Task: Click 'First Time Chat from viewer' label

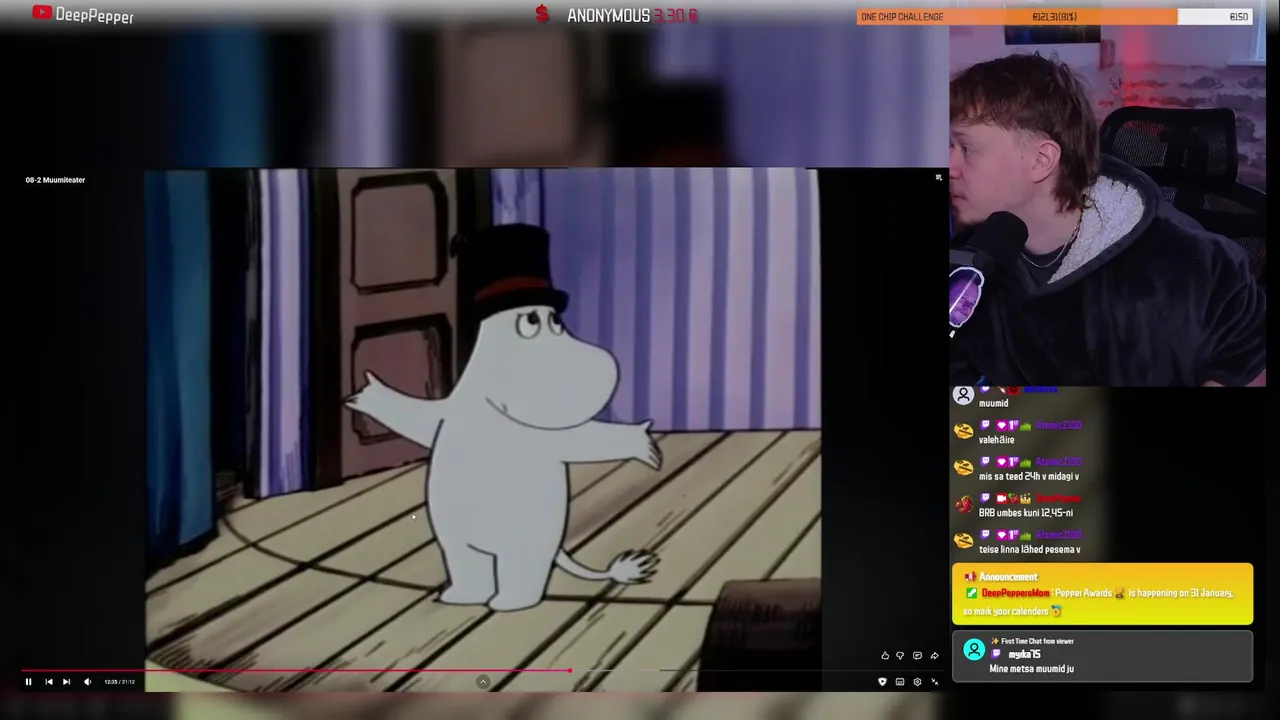Action: tap(1037, 642)
